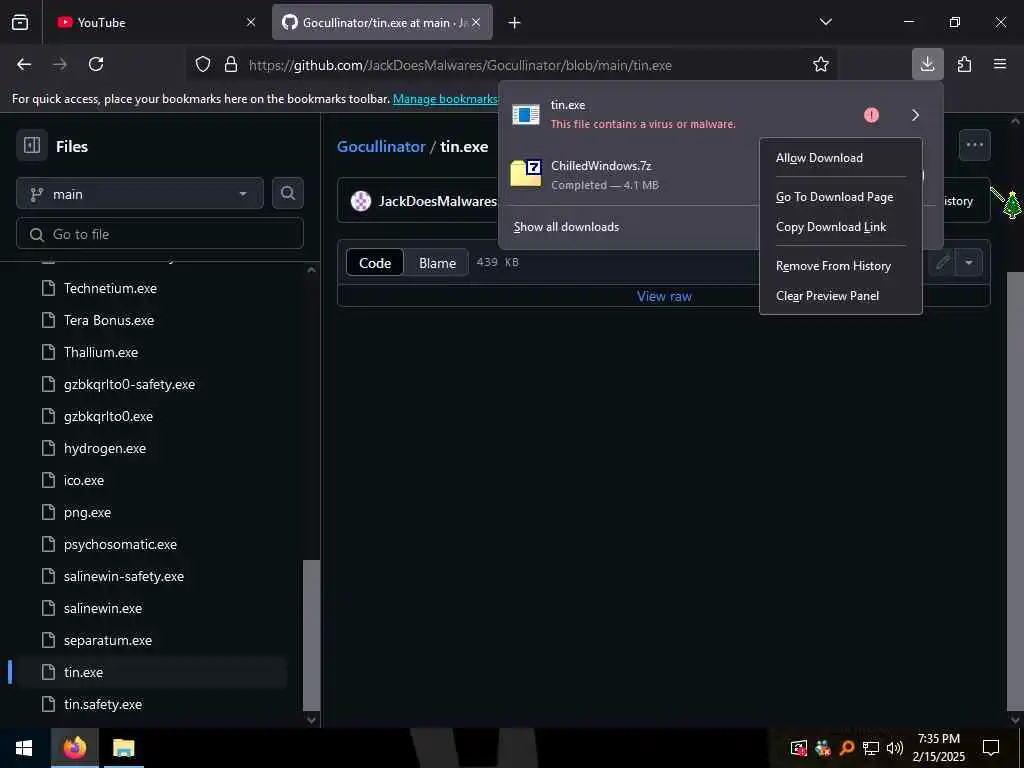Open the Gocullinator breadcrumb link
The image size is (1024, 768).
(381, 146)
